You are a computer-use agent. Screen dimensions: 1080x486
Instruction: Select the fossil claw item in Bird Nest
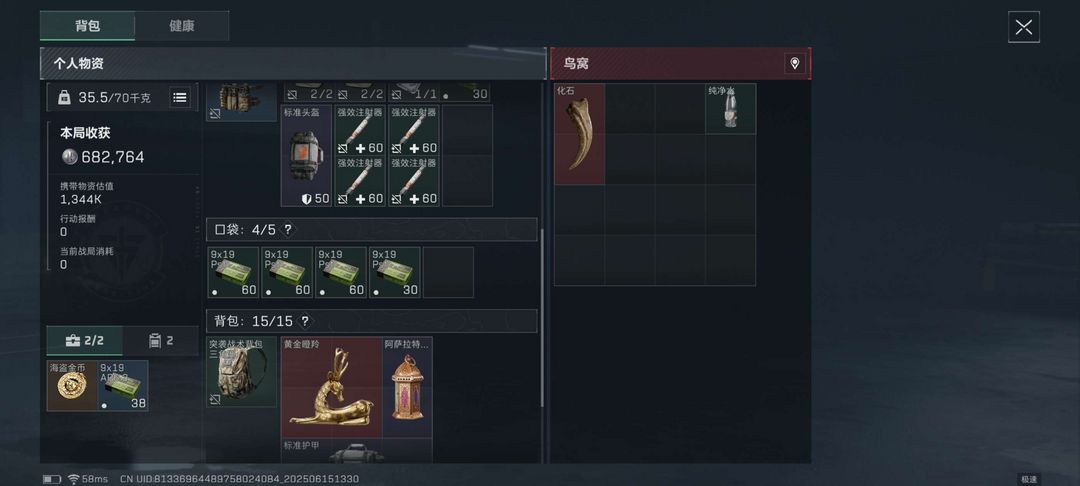tap(579, 134)
